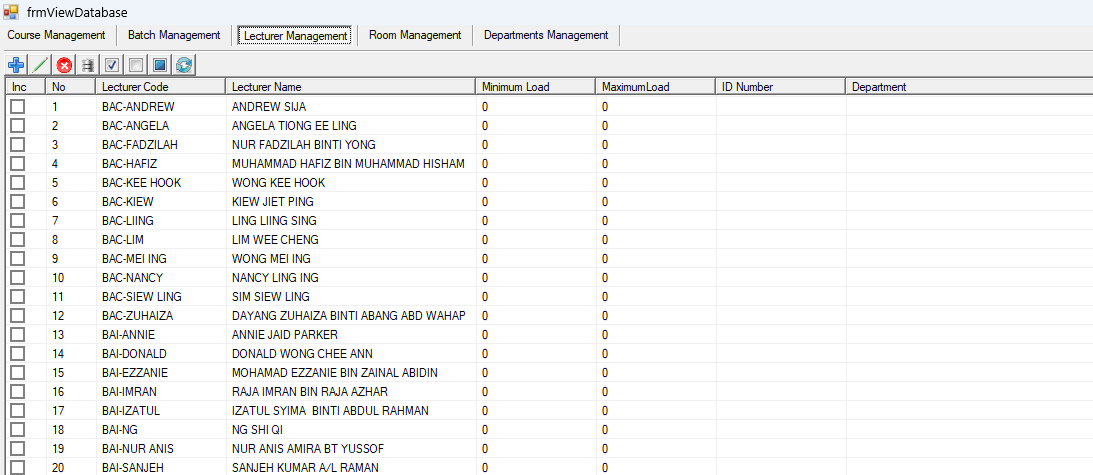This screenshot has width=1093, height=475.
Task: Select the BAC-SIEW LING code cell
Action: click(160, 296)
